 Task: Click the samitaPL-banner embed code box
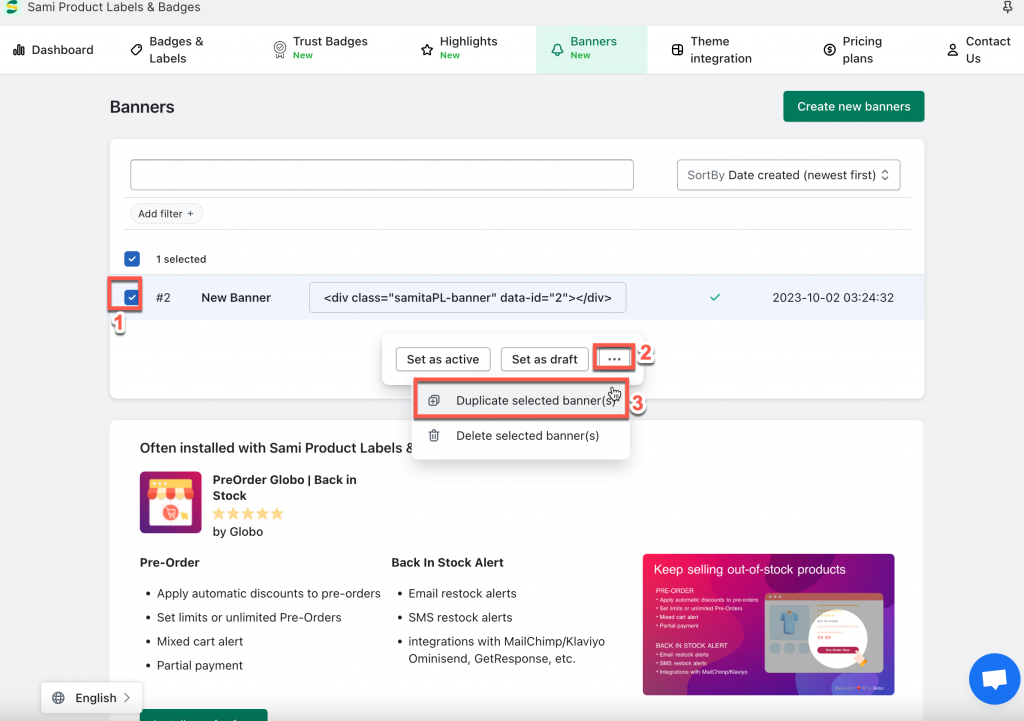[x=468, y=298]
